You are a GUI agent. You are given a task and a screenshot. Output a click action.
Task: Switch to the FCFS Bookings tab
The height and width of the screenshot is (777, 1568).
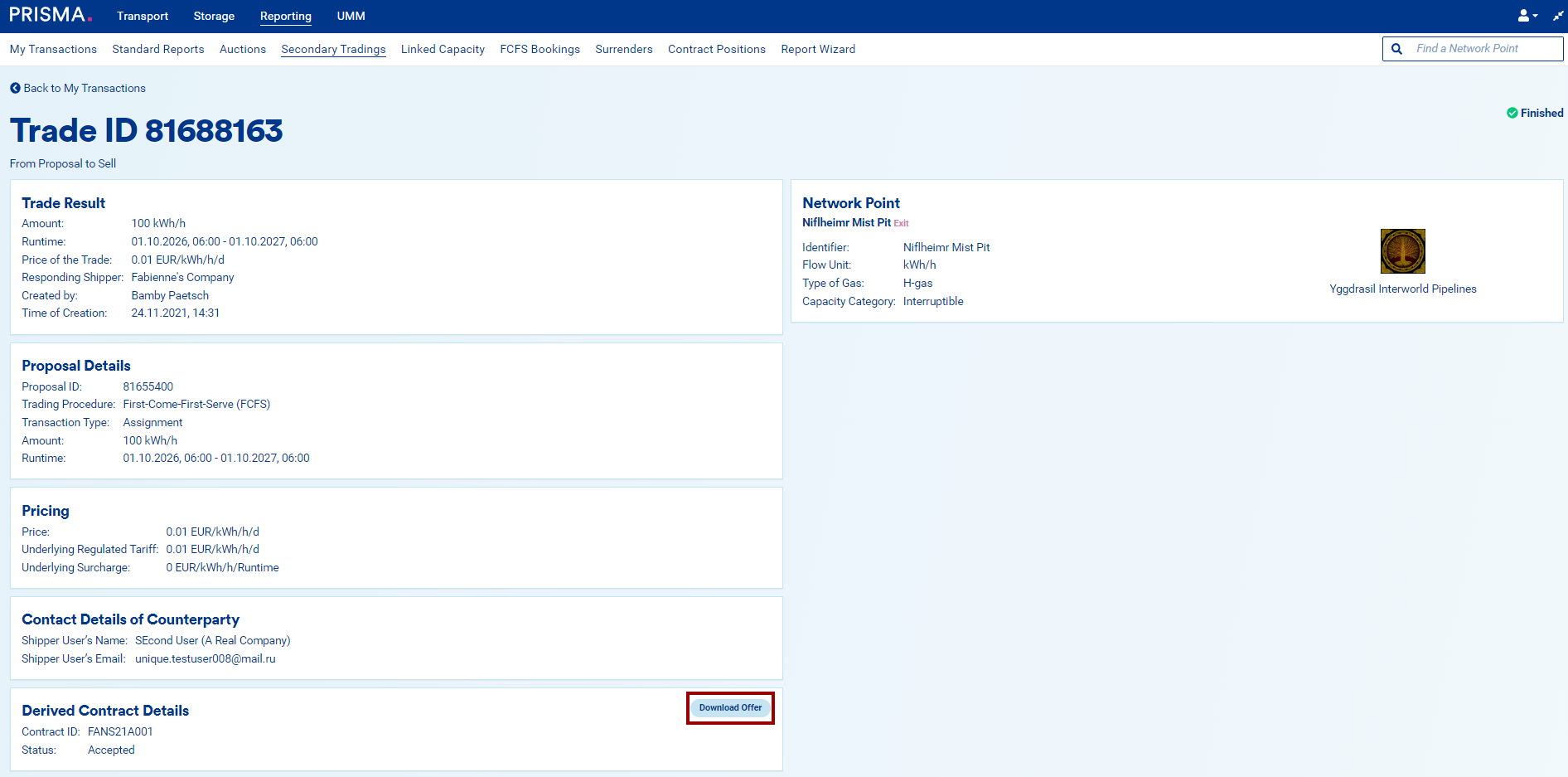tap(540, 49)
